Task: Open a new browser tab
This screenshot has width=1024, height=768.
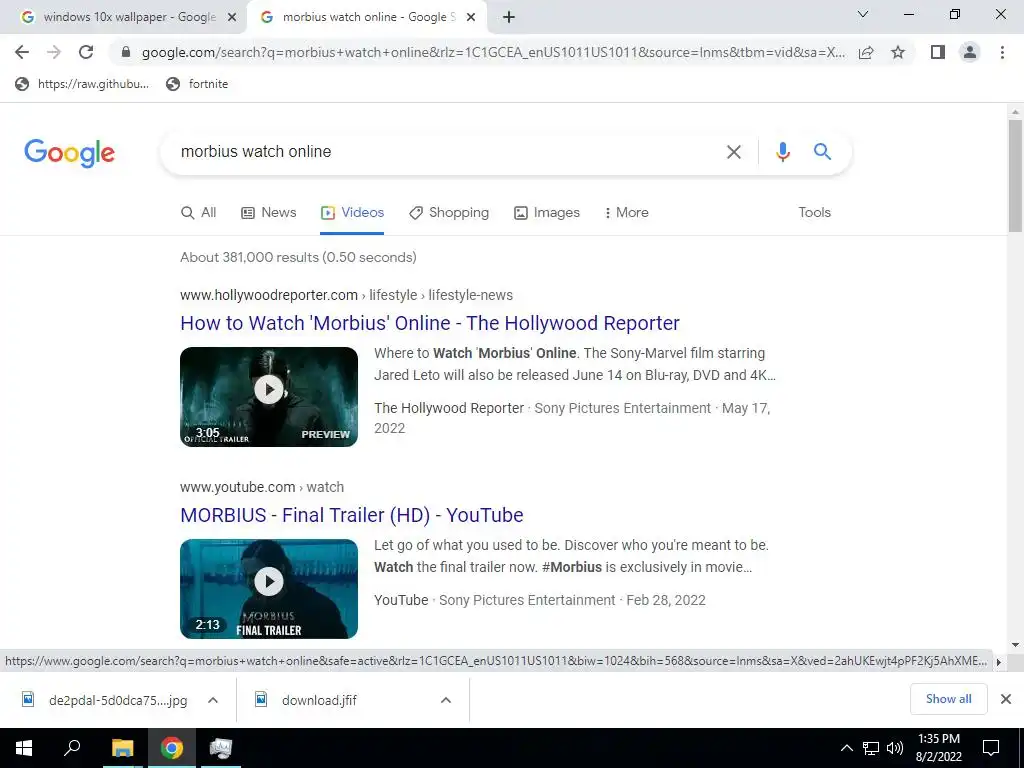Action: 509,18
